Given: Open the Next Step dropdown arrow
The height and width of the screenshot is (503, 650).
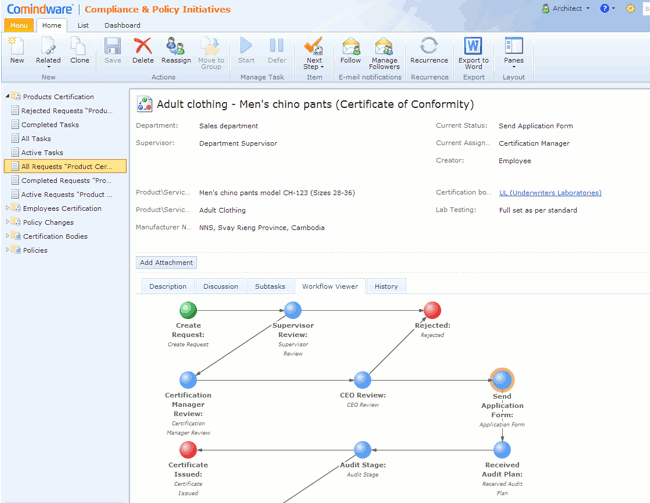Looking at the screenshot, I should [322, 67].
